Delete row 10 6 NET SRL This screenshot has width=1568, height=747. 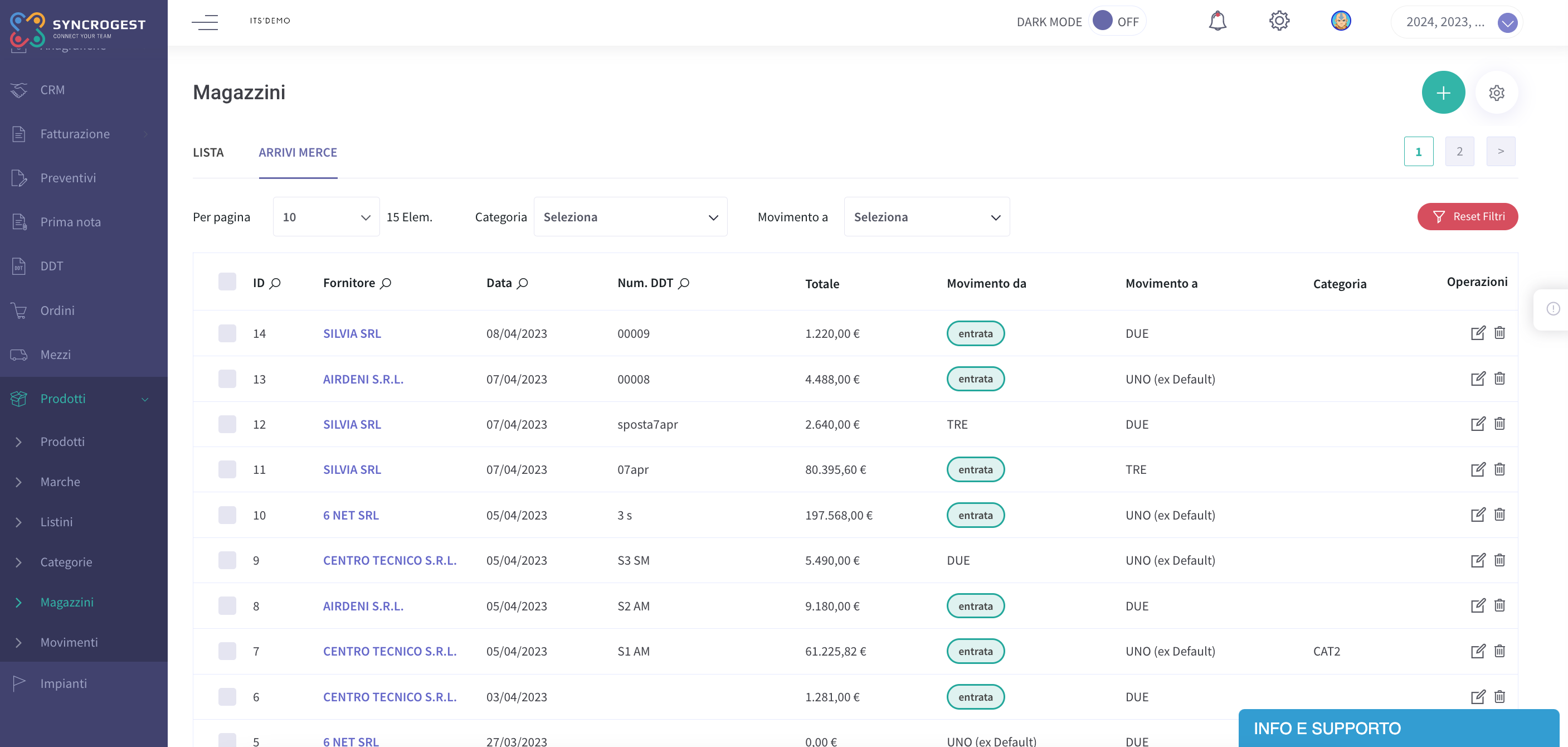click(1500, 515)
